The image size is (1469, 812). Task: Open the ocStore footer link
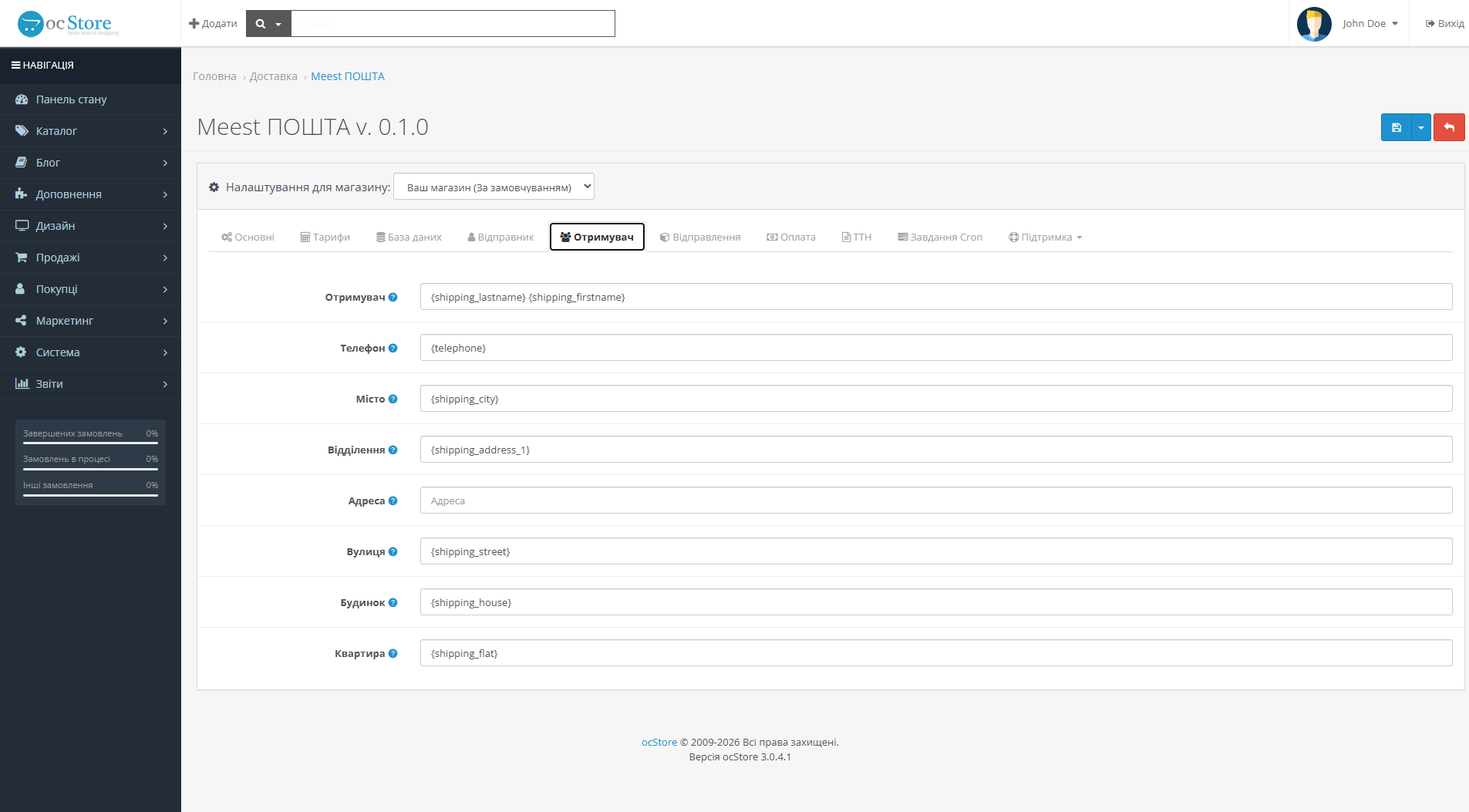pos(659,742)
